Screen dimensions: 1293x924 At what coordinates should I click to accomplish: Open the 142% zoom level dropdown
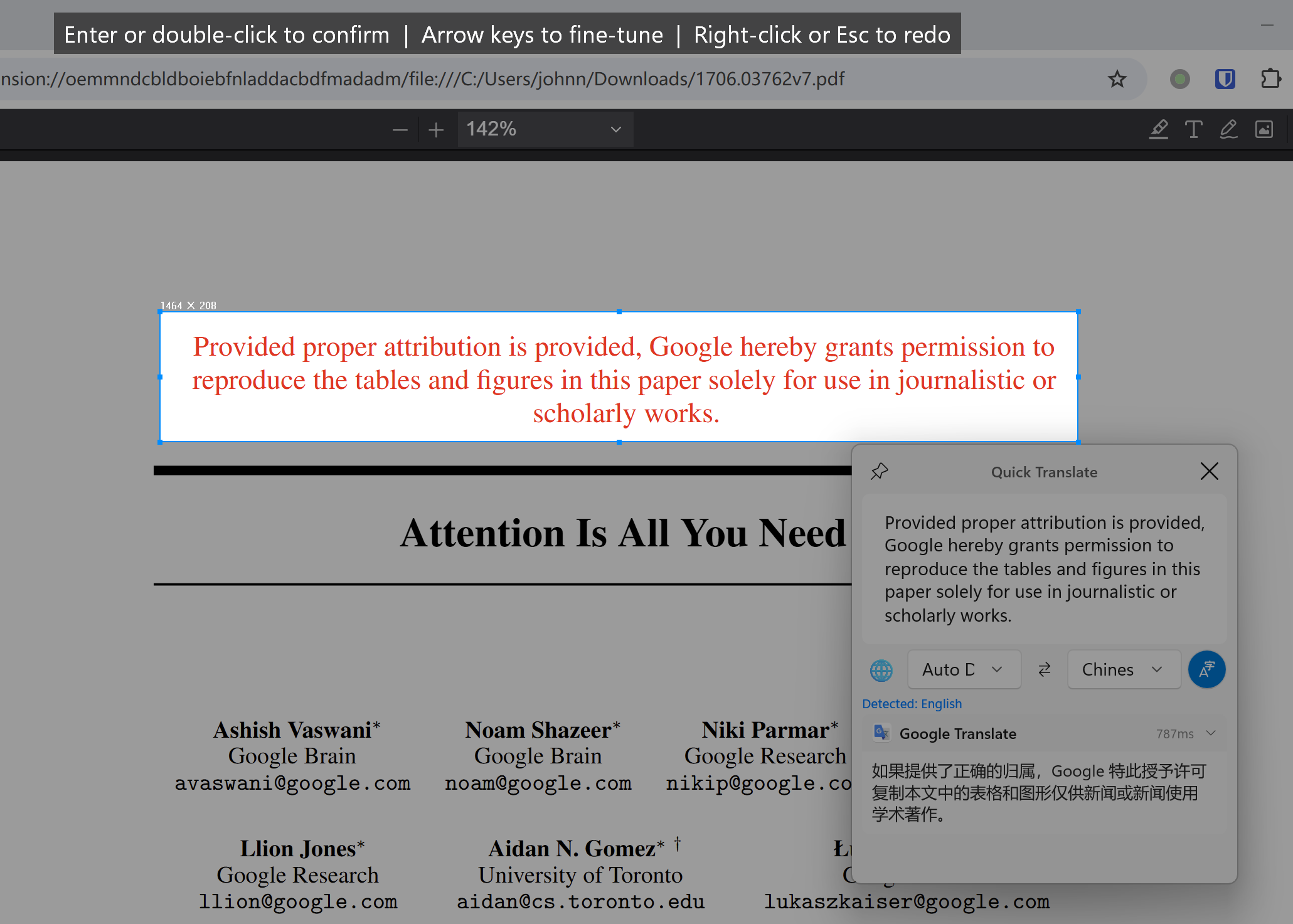coord(545,129)
